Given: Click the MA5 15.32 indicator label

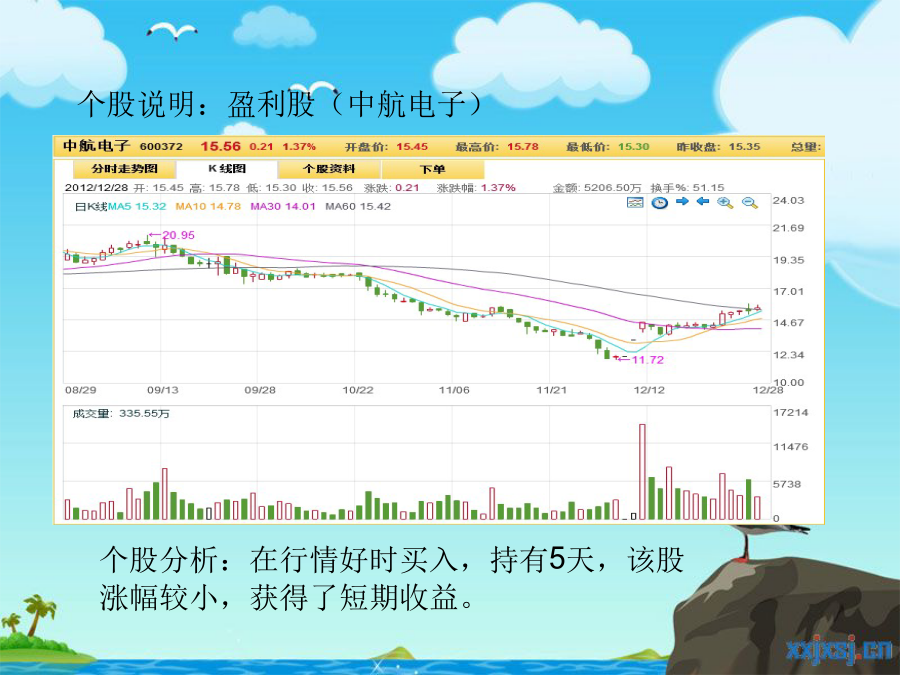Looking at the screenshot, I should 137,207.
